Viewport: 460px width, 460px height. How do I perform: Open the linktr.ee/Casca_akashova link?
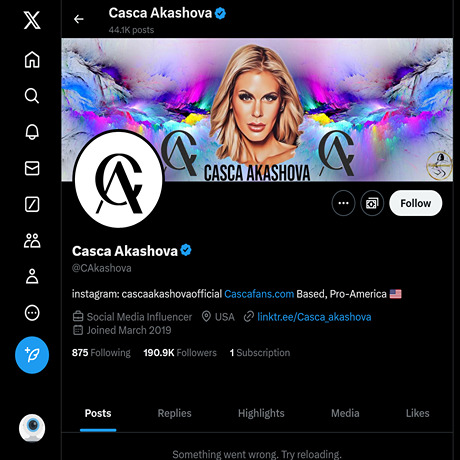[x=314, y=317]
